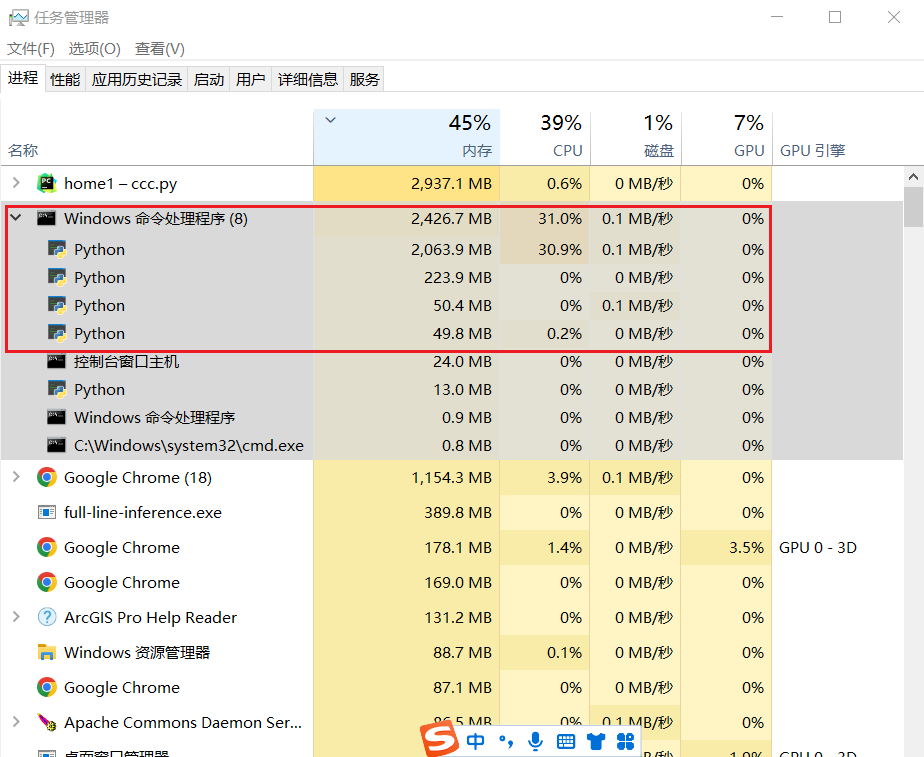Sort by the 磁盘 1% column header
924x757 pixels.
point(636,137)
